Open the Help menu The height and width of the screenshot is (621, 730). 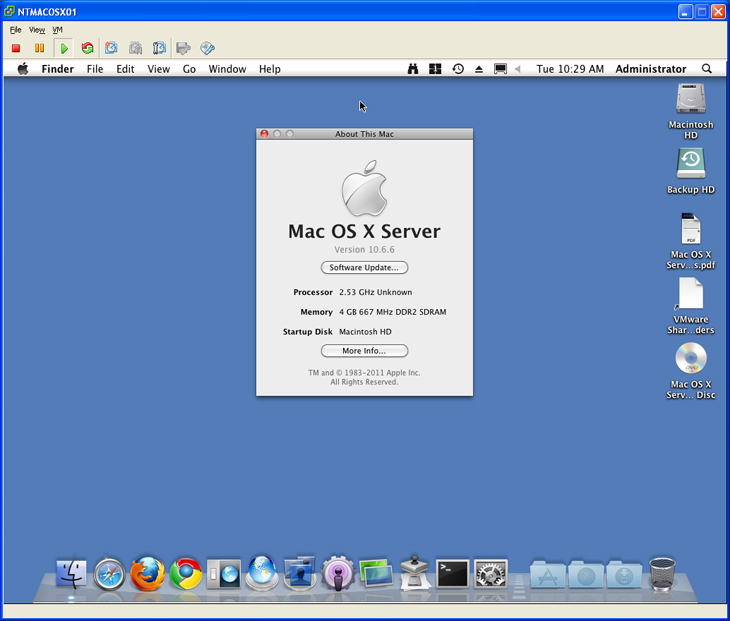[270, 69]
